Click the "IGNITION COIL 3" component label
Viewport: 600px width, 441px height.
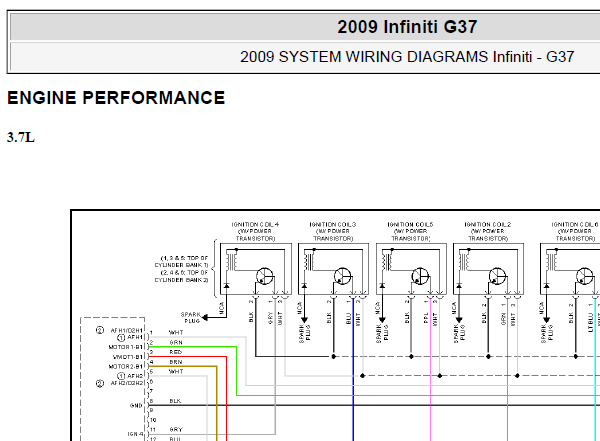coord(333,231)
